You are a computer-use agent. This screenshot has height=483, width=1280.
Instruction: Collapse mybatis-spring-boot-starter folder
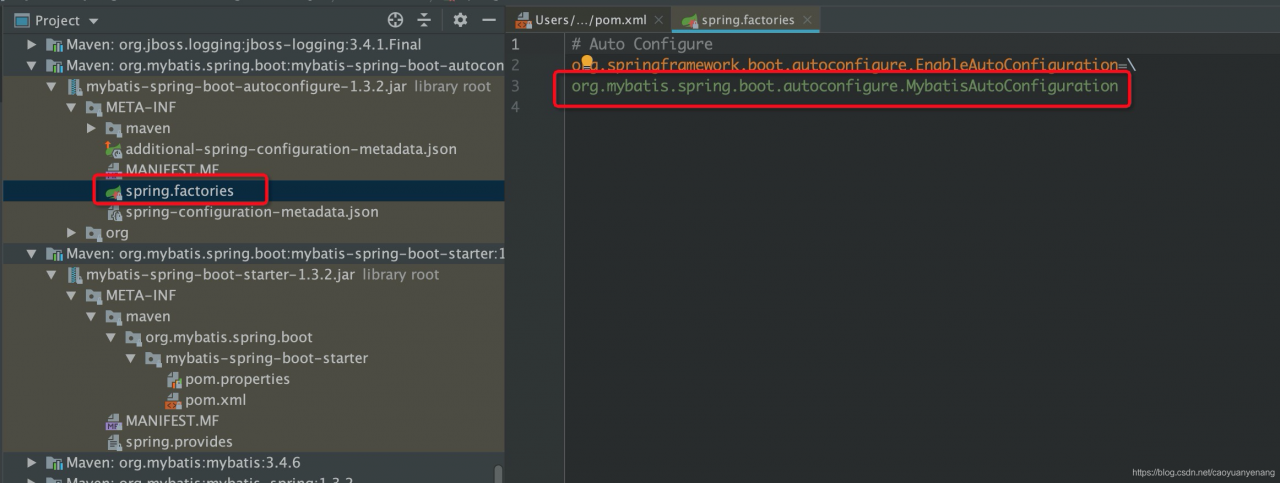pyautogui.click(x=132, y=358)
